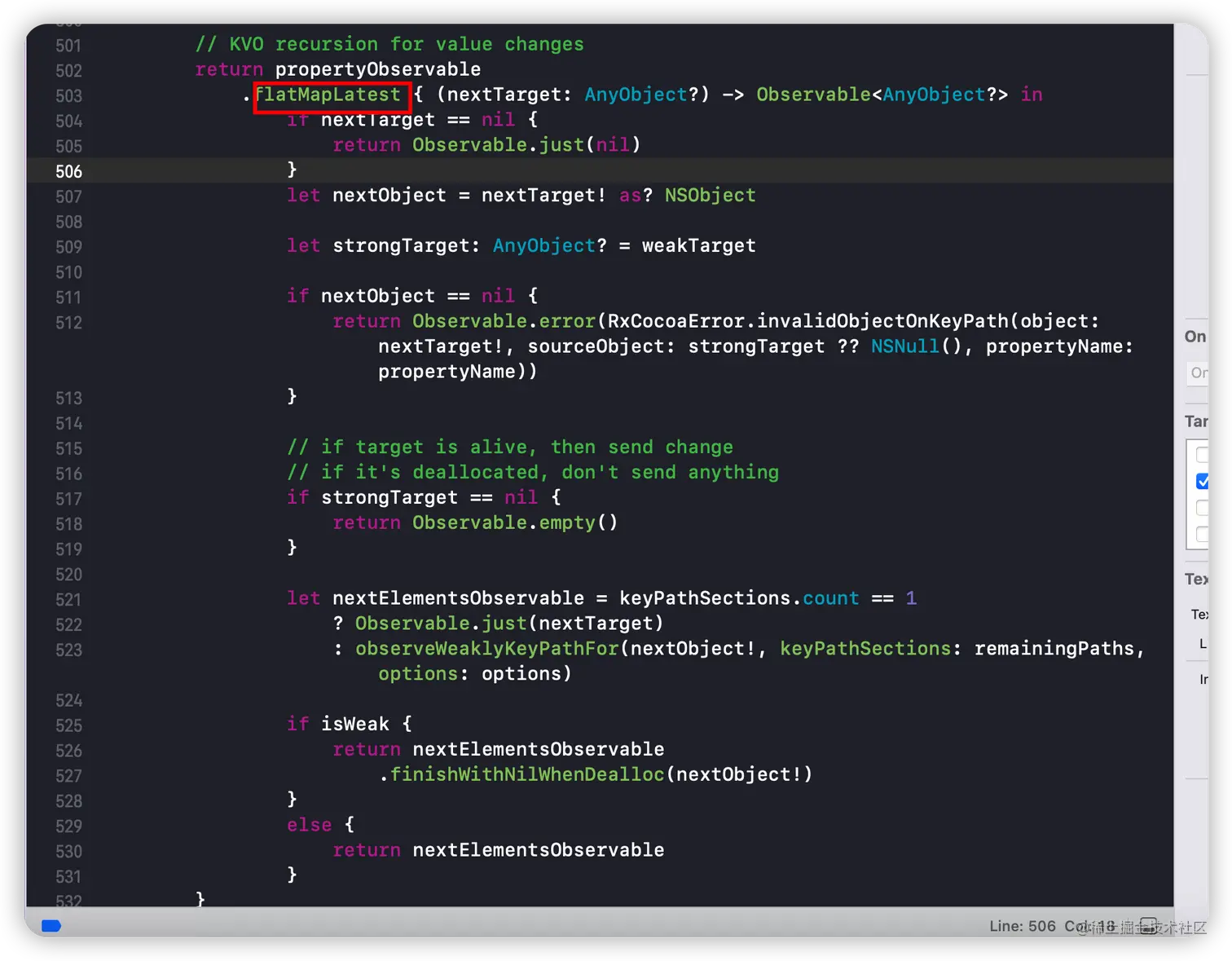Click gutter line number 506
The image size is (1232, 961).
[x=68, y=171]
